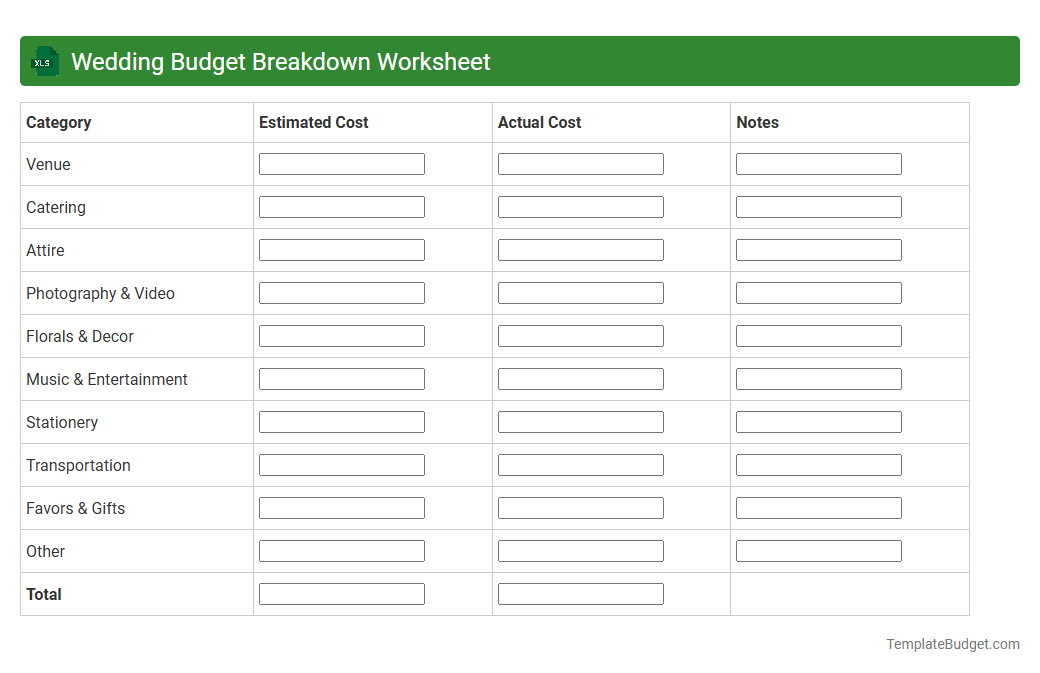The width and height of the screenshot is (1040, 673).
Task: Click the Venue notes field
Action: (x=818, y=163)
